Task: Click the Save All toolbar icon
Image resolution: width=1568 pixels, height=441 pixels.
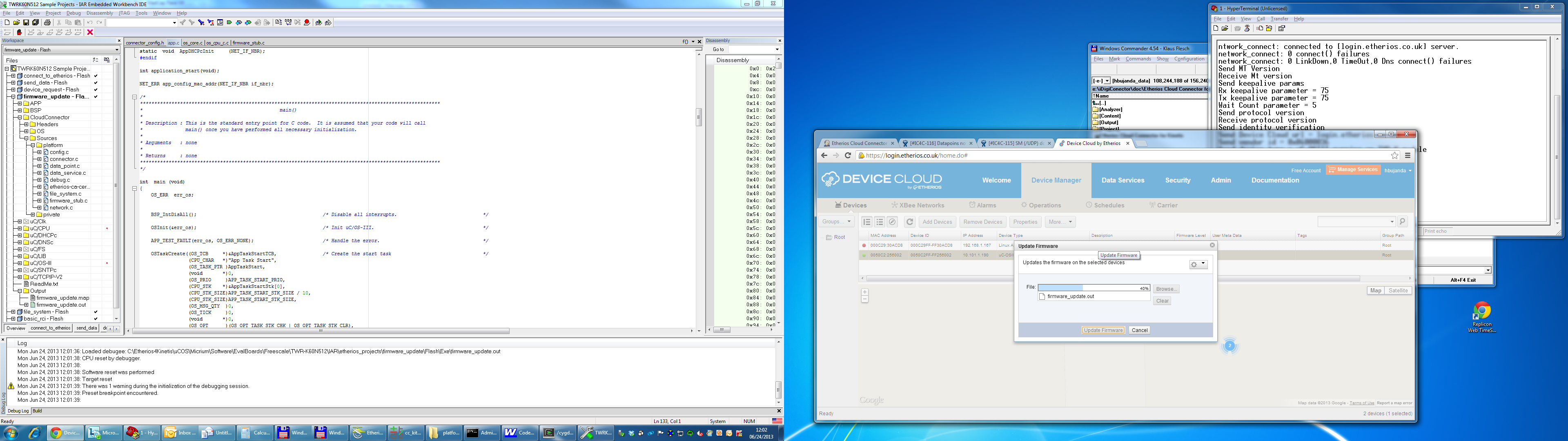Action: (35, 22)
